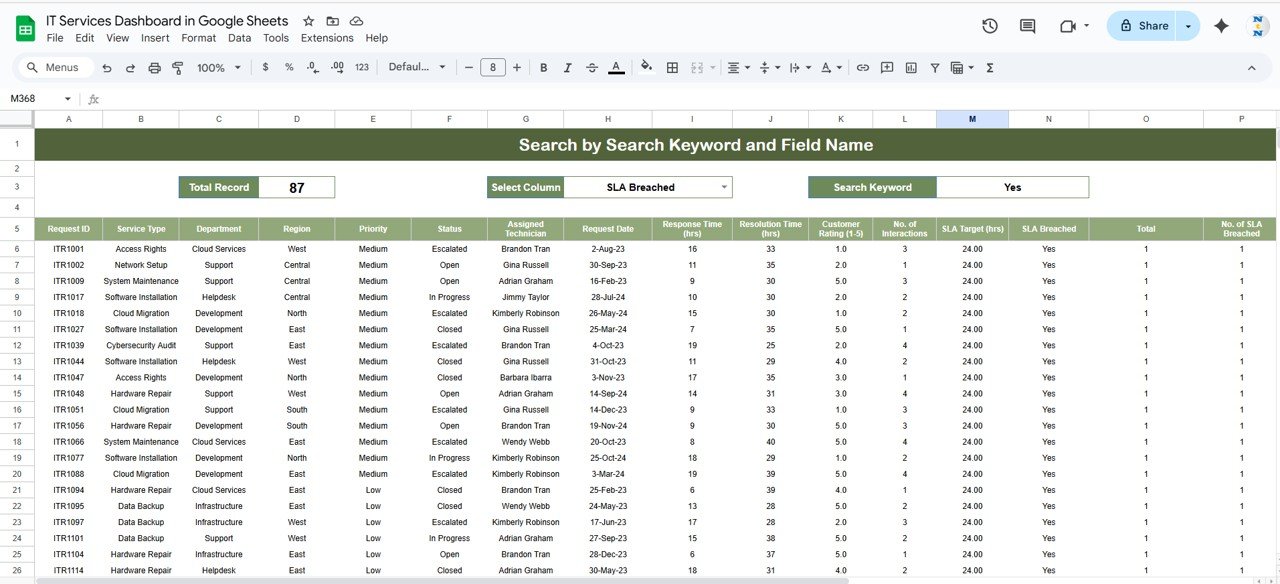Viewport: 1280px width, 584px height.
Task: Open the fill color picker
Action: [x=646, y=68]
